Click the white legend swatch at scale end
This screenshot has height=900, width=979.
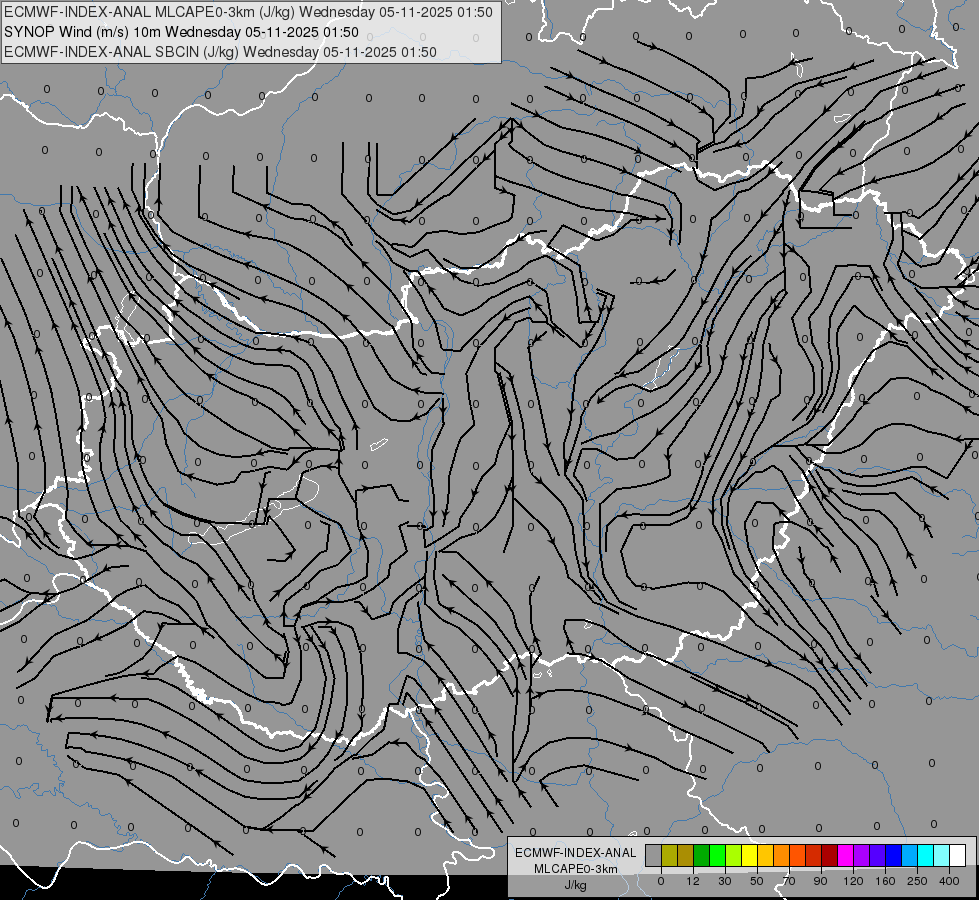point(958,856)
